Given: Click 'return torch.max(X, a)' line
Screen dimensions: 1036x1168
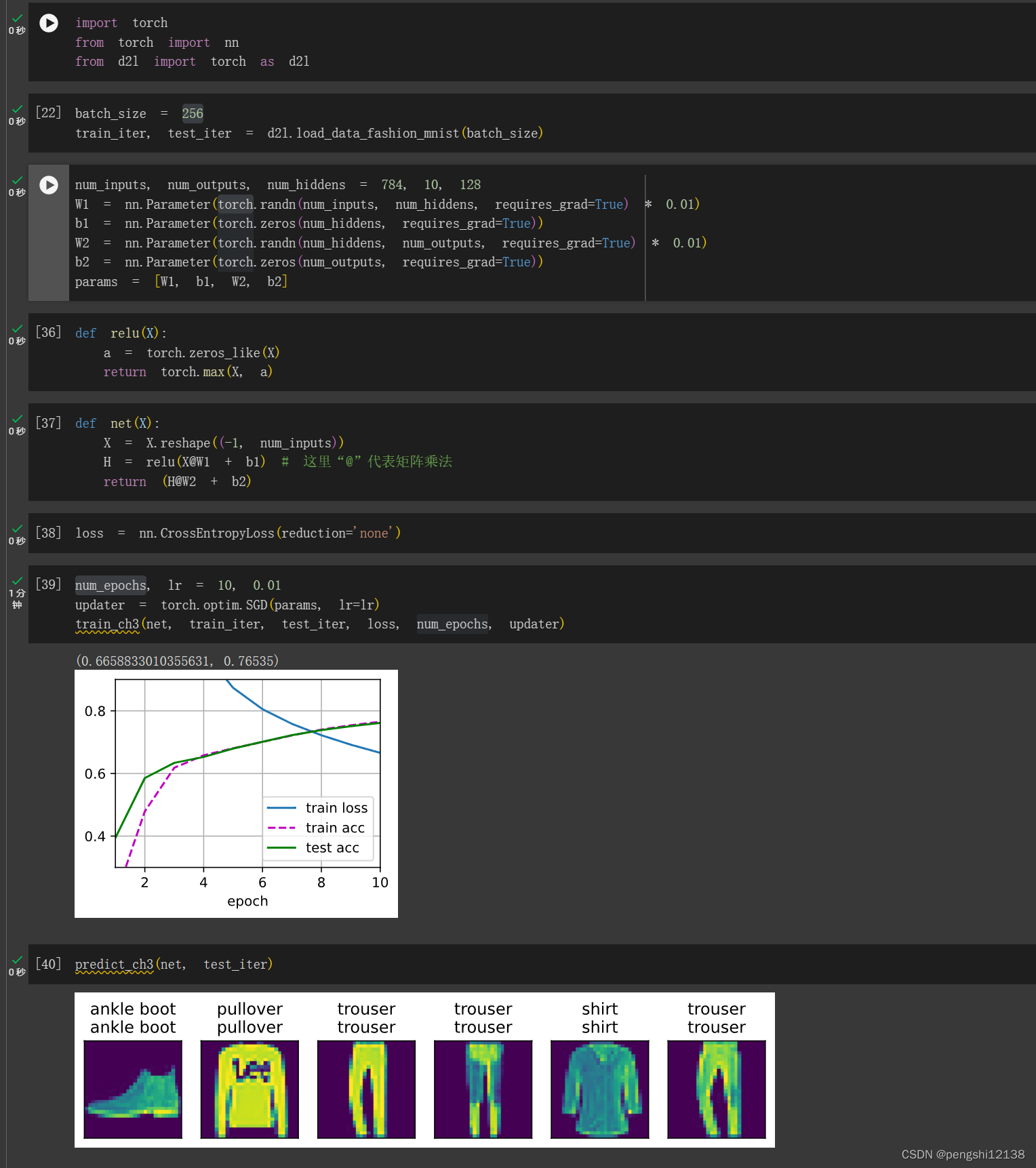Looking at the screenshot, I should (x=188, y=371).
